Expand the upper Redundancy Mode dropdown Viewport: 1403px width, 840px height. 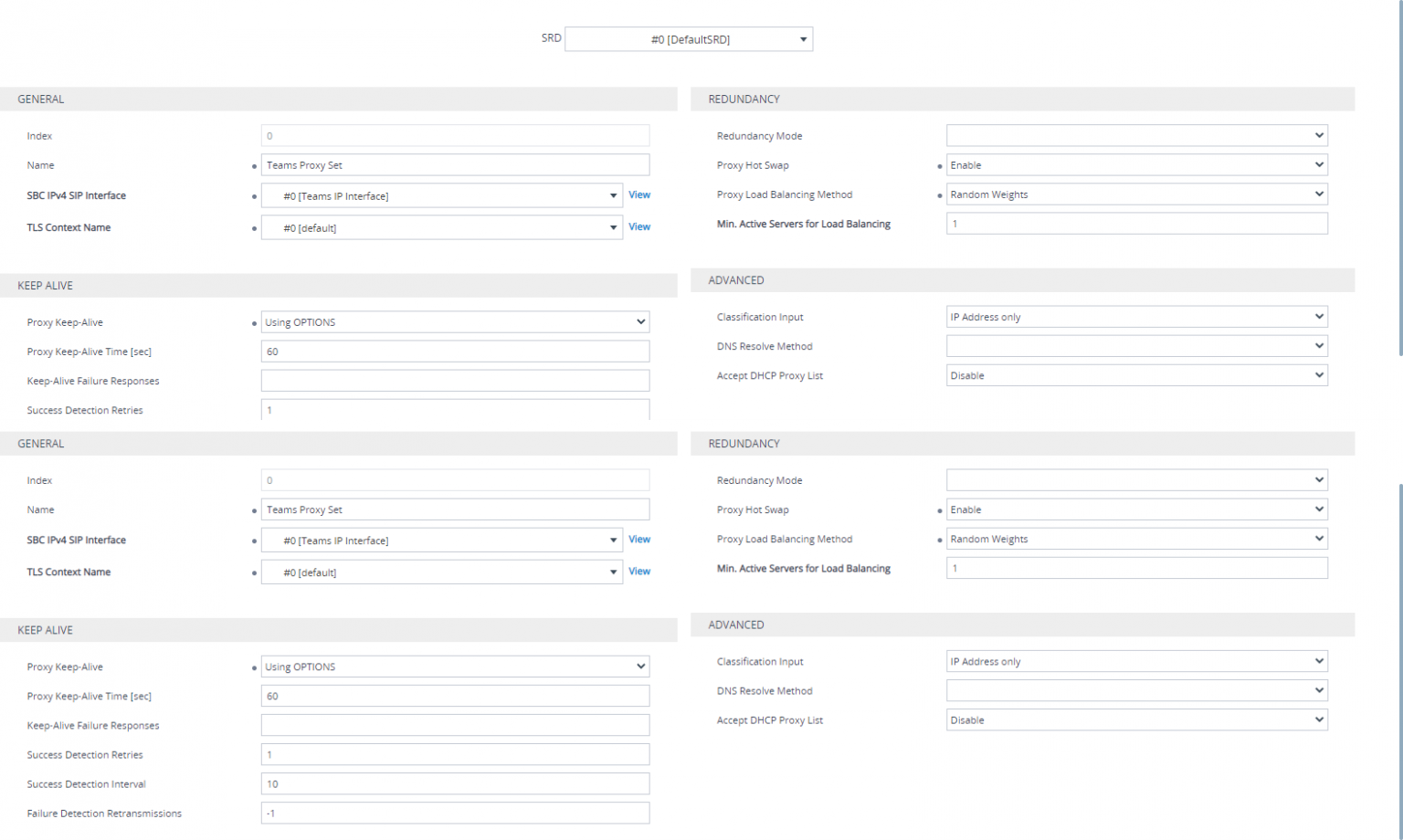point(1136,136)
